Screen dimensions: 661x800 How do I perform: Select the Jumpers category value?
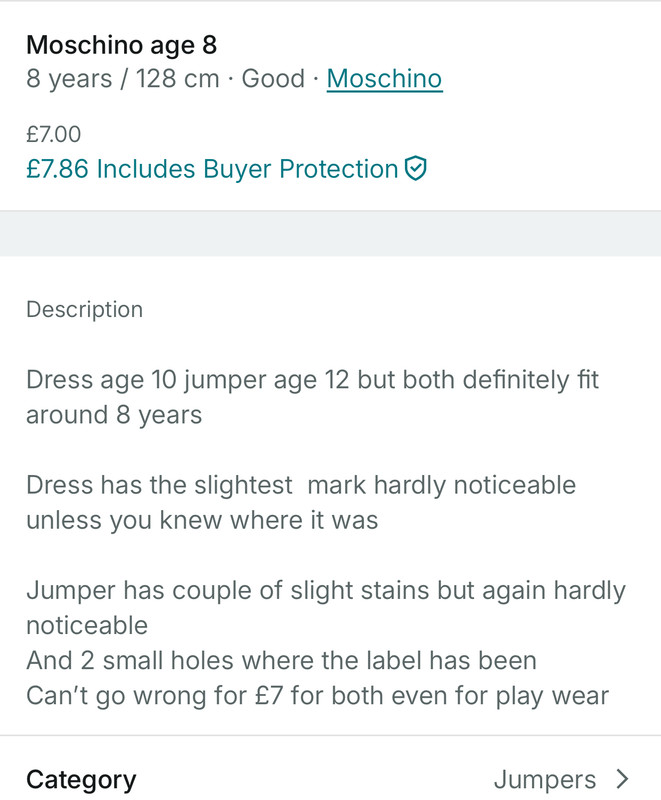(x=545, y=780)
